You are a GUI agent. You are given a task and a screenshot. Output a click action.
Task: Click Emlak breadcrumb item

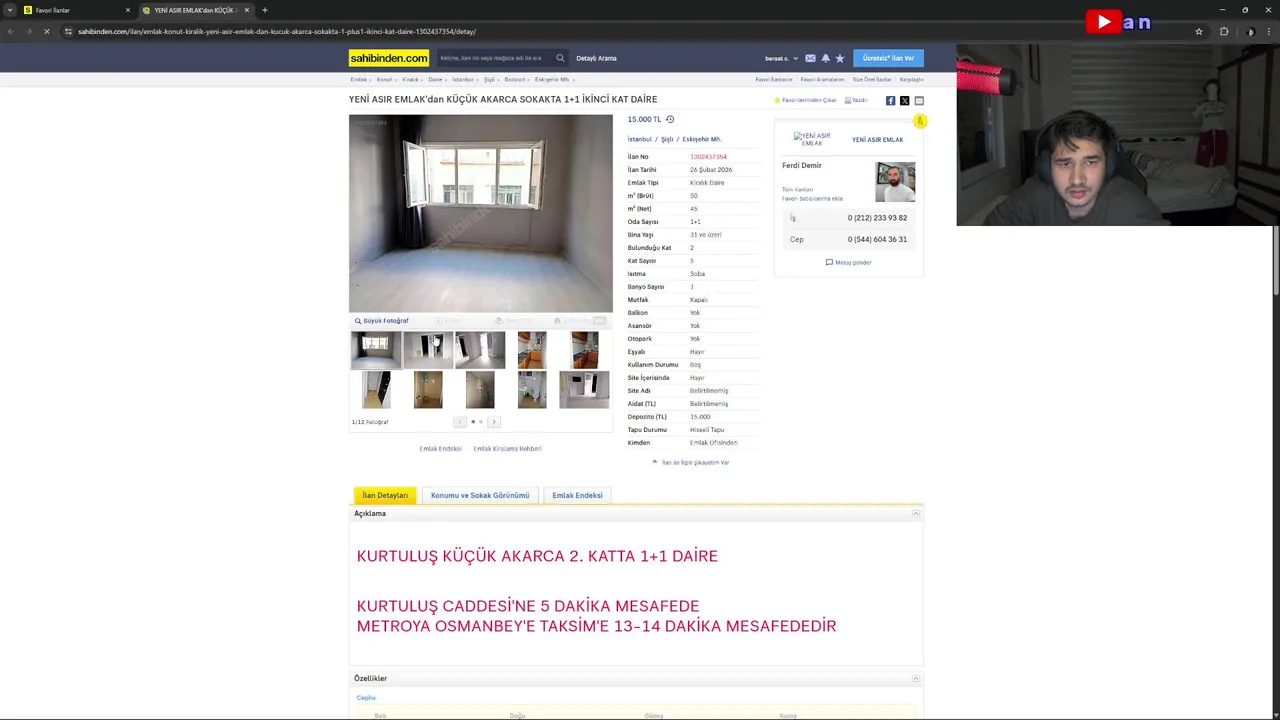tap(358, 79)
